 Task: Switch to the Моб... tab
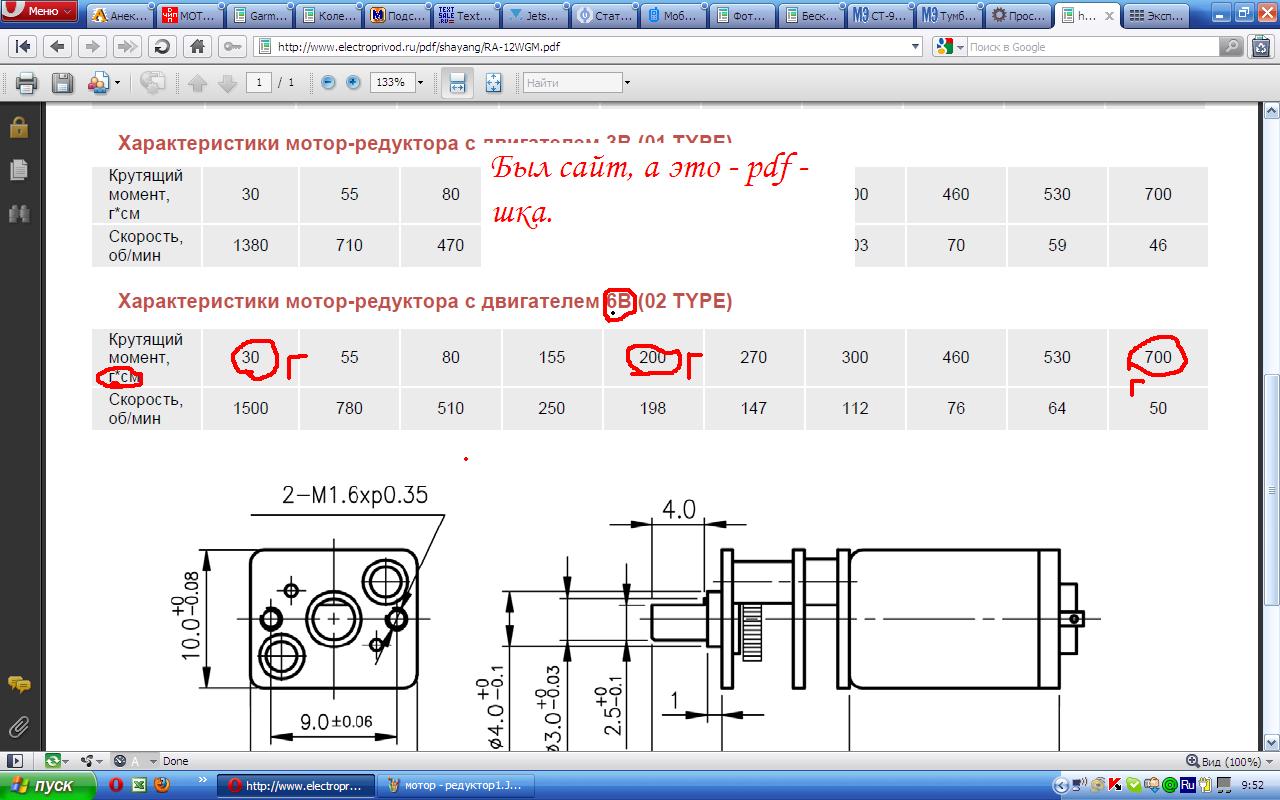673,15
